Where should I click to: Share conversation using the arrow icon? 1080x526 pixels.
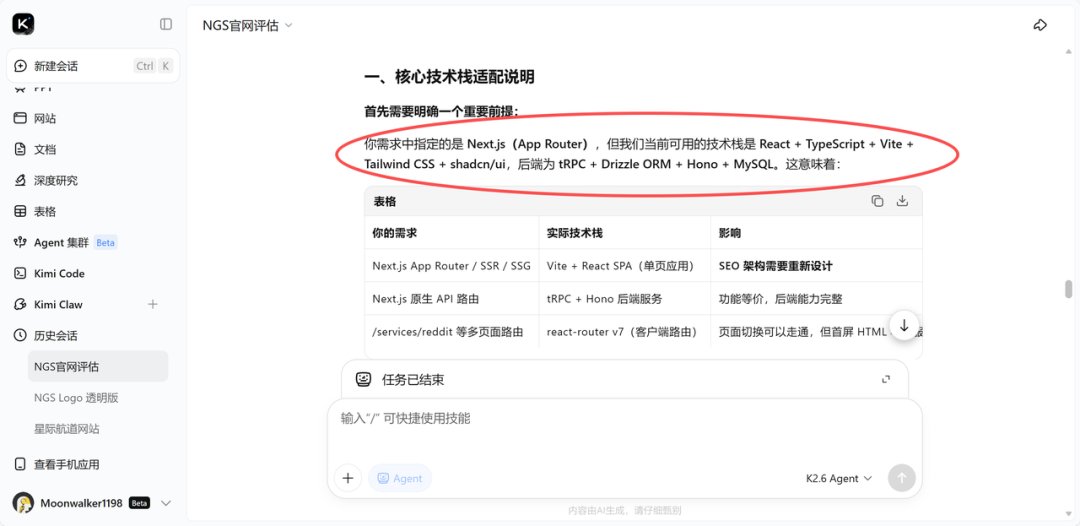[1040, 25]
